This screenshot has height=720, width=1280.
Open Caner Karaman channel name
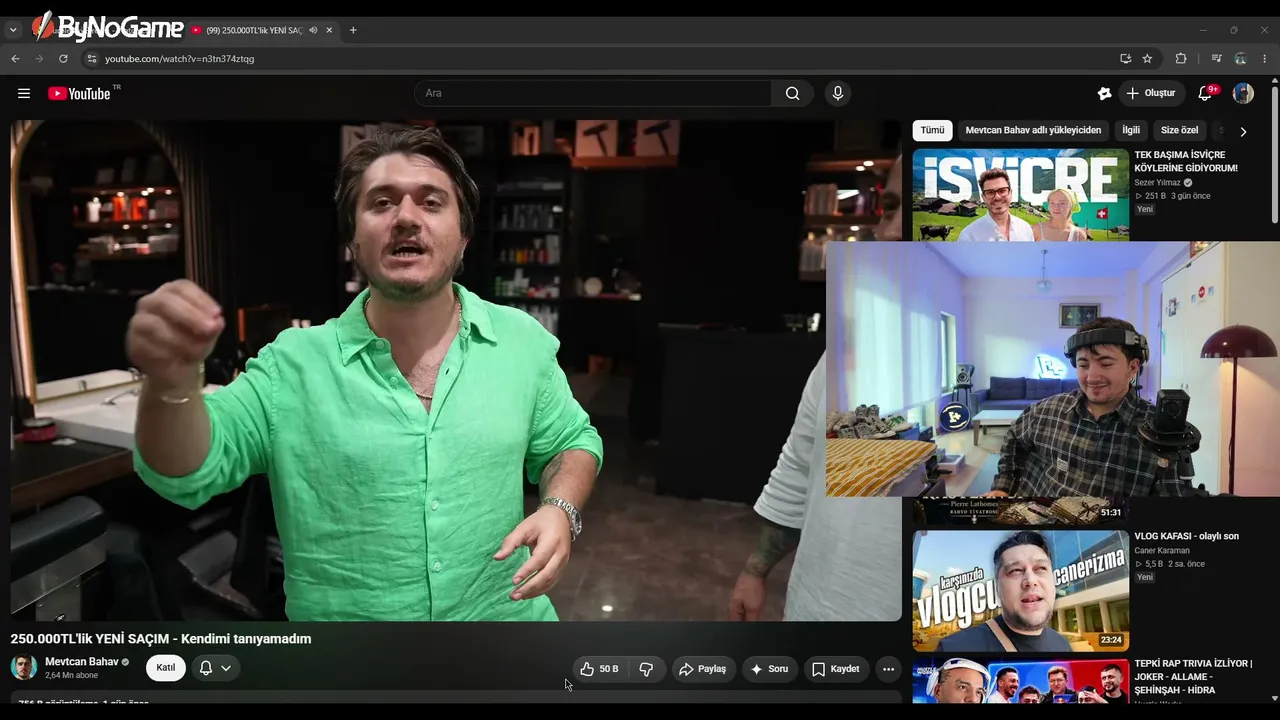[x=1162, y=550]
